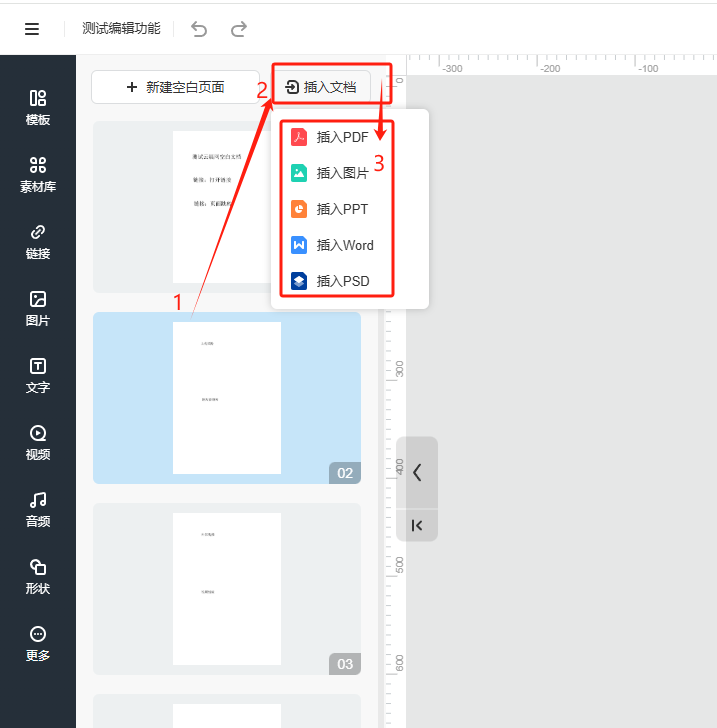The width and height of the screenshot is (717, 728).
Task: Open the 模板 templates panel
Action: [x=38, y=108]
